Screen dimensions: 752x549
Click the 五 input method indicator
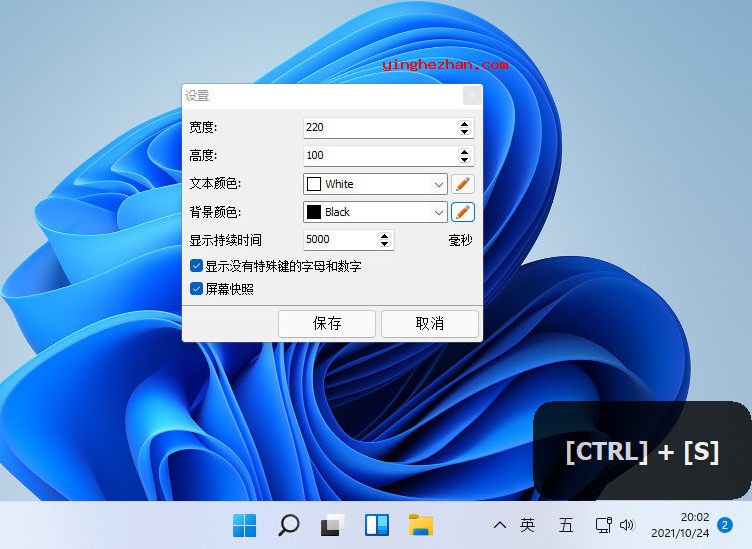point(566,526)
